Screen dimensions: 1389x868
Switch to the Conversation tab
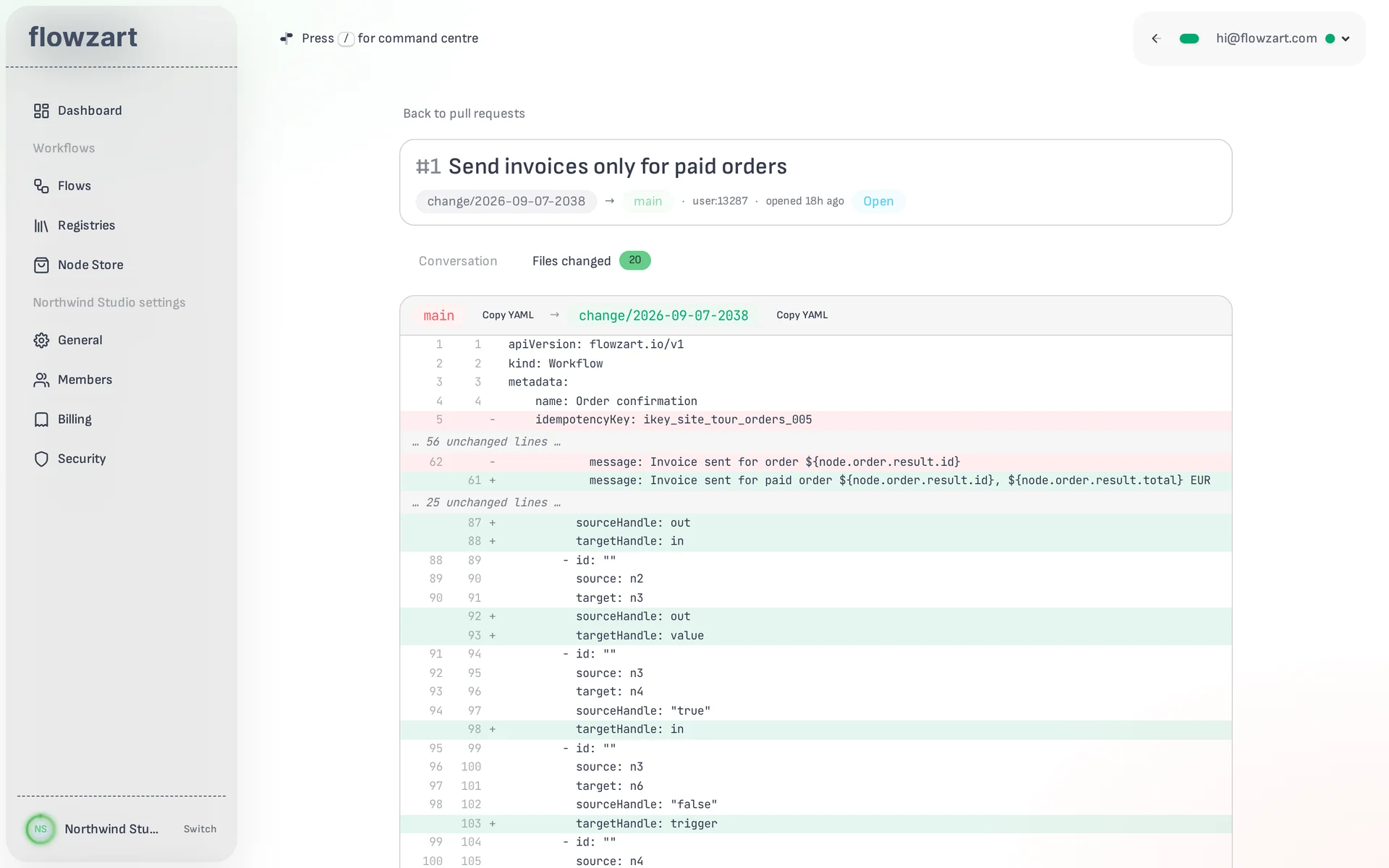point(458,261)
